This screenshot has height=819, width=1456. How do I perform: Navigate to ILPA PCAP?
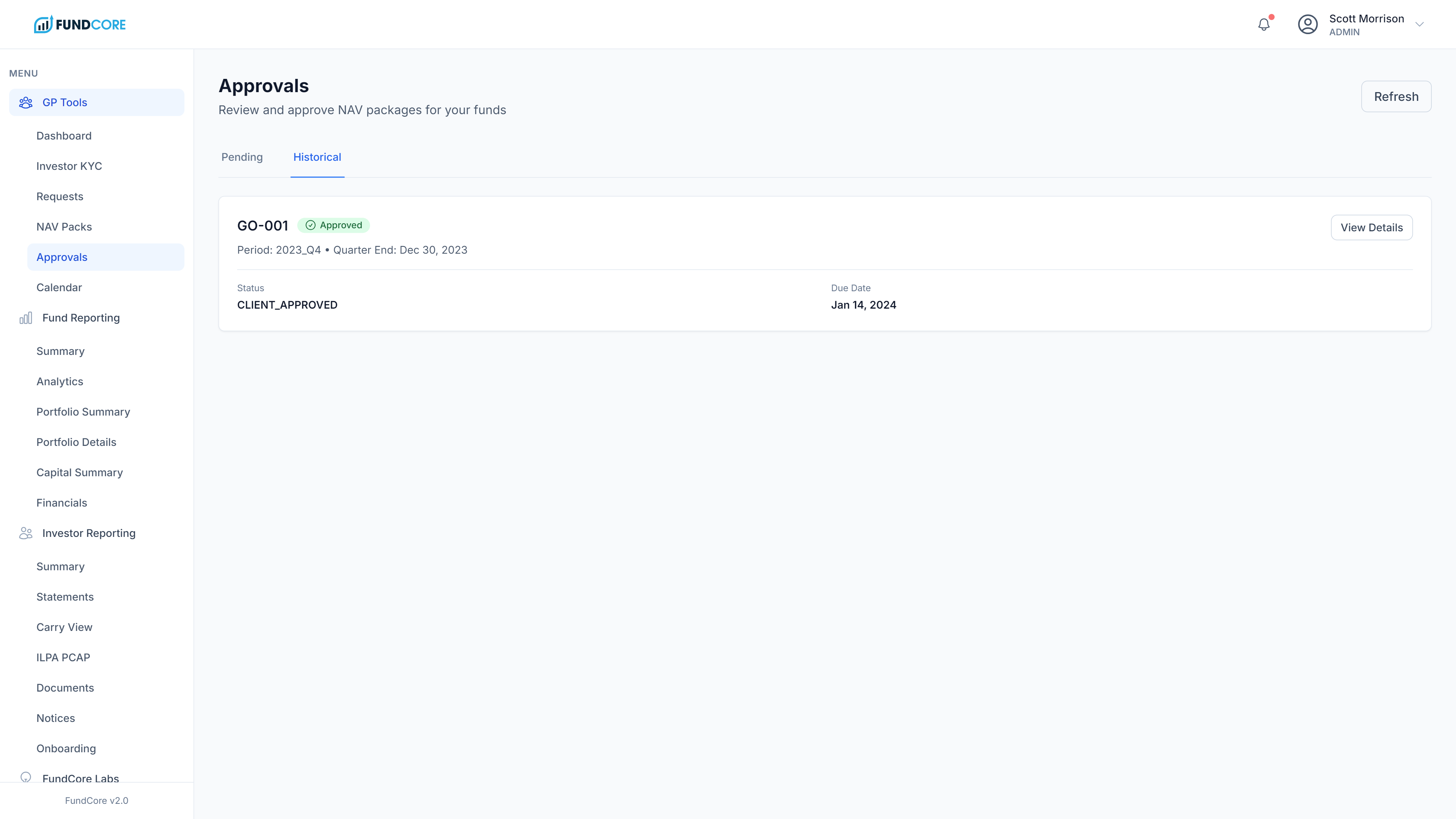tap(63, 657)
